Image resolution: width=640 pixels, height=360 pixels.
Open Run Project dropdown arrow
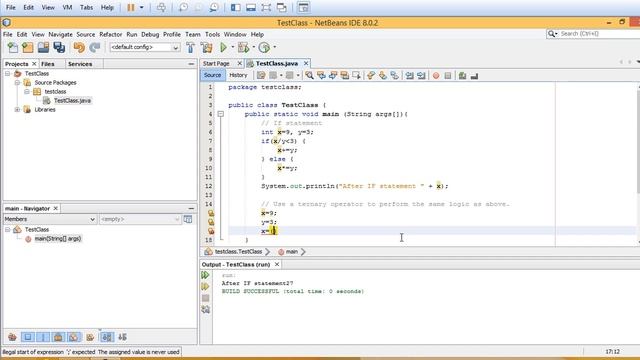[x=233, y=47]
